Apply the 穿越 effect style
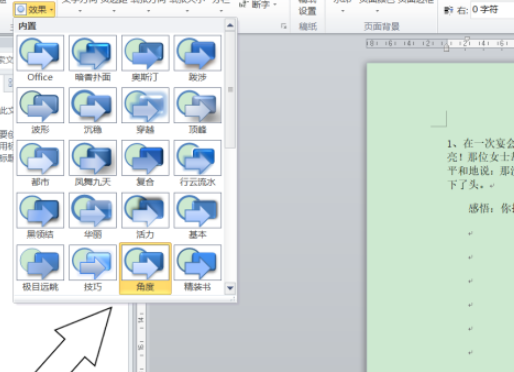Image resolution: width=514 pixels, height=372 pixels. pos(145,111)
